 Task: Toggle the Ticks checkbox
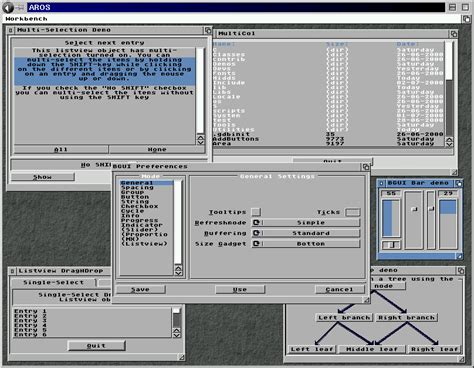click(353, 212)
